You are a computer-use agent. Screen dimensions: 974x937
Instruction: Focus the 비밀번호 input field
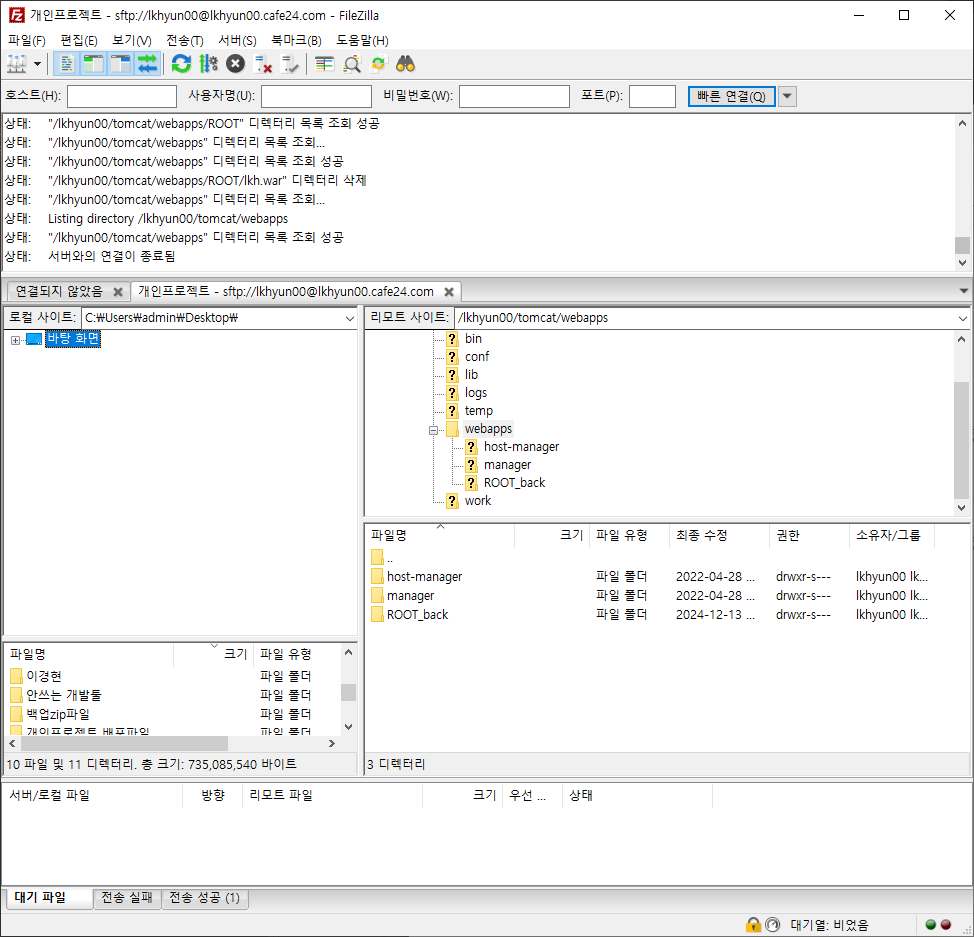(514, 96)
